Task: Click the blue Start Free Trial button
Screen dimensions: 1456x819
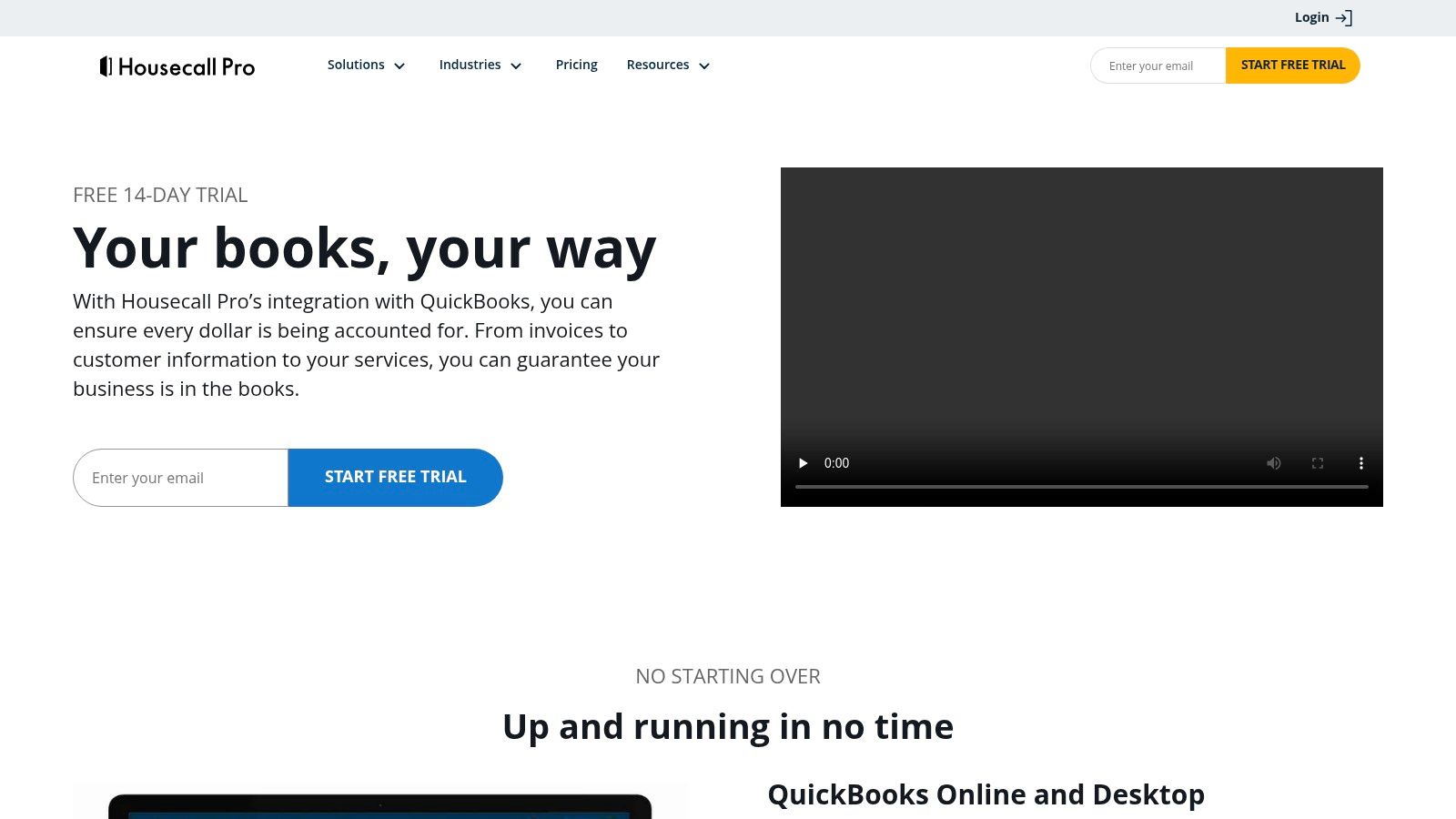Action: click(396, 478)
